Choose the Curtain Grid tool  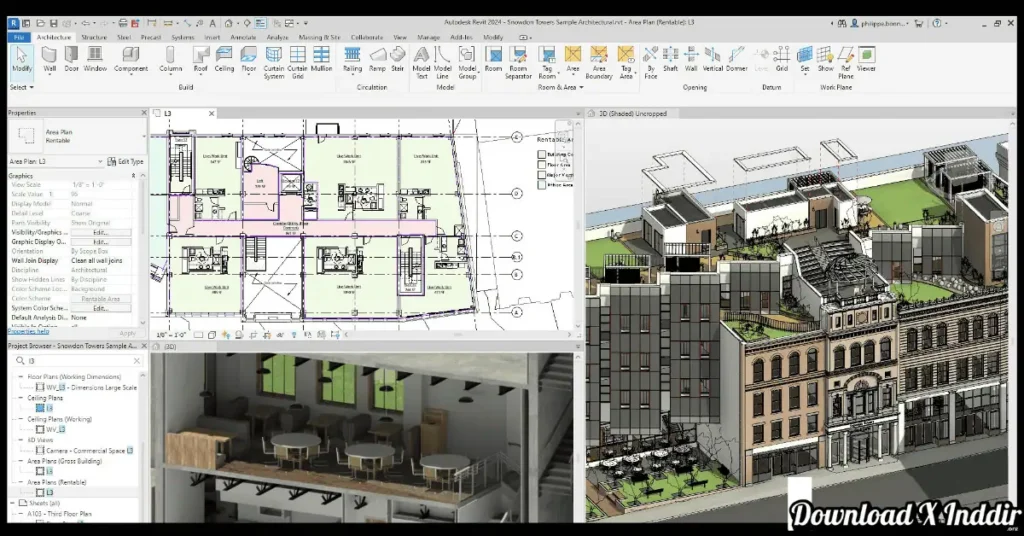point(297,63)
